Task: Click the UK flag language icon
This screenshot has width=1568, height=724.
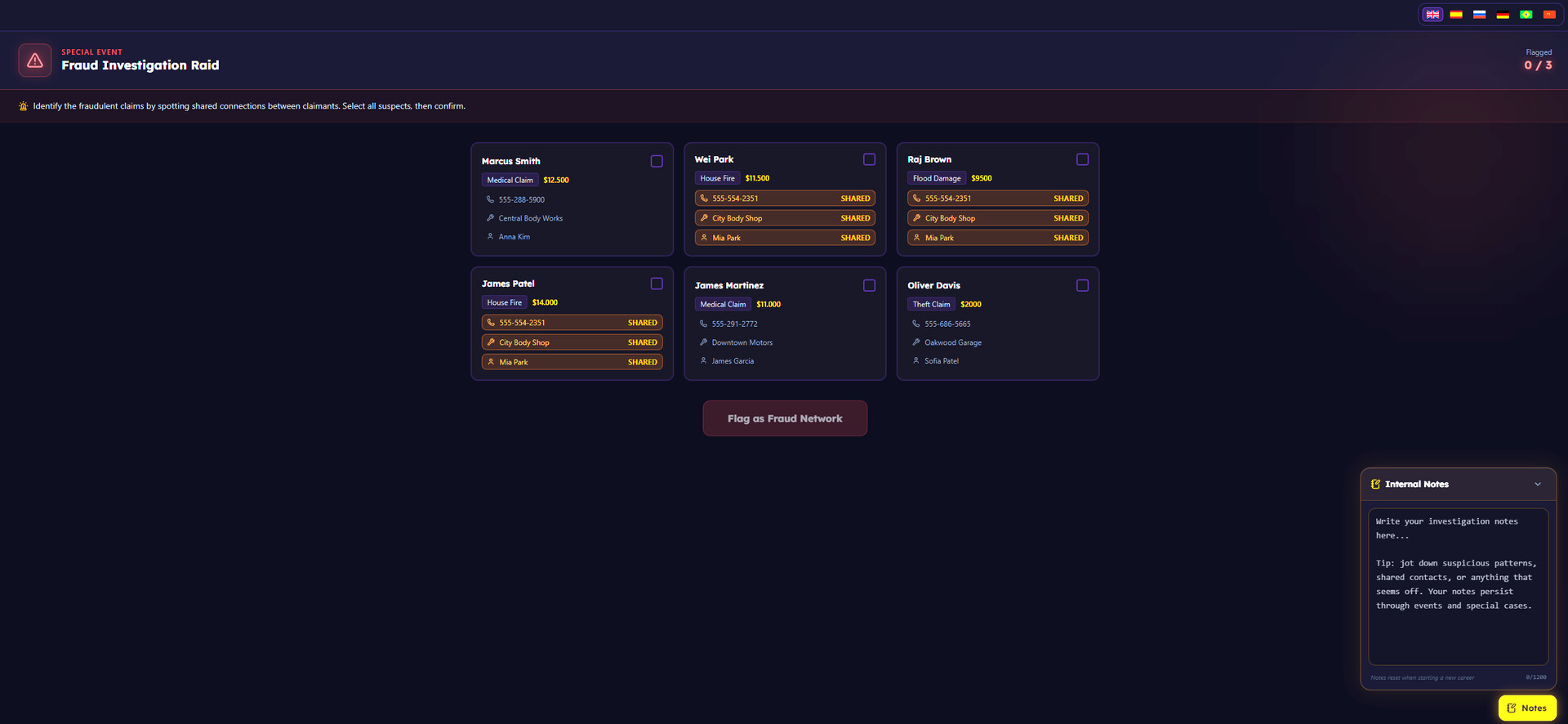Action: (1432, 15)
